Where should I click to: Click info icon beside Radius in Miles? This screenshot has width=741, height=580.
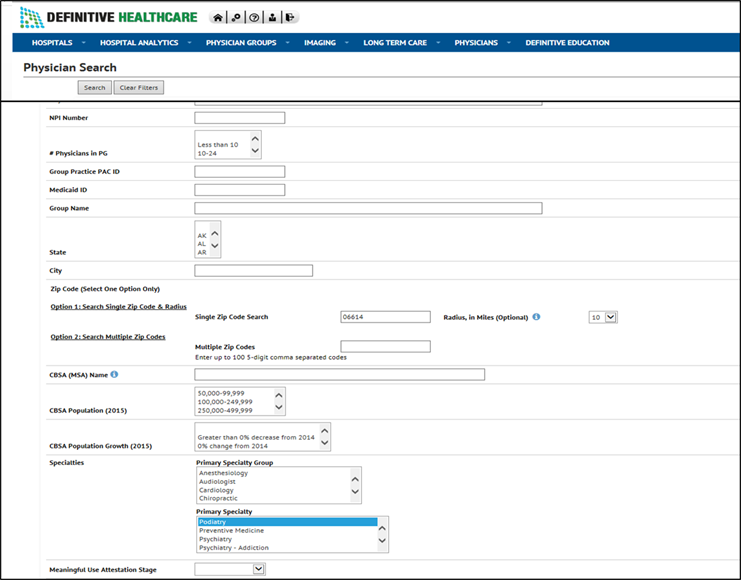pos(536,317)
